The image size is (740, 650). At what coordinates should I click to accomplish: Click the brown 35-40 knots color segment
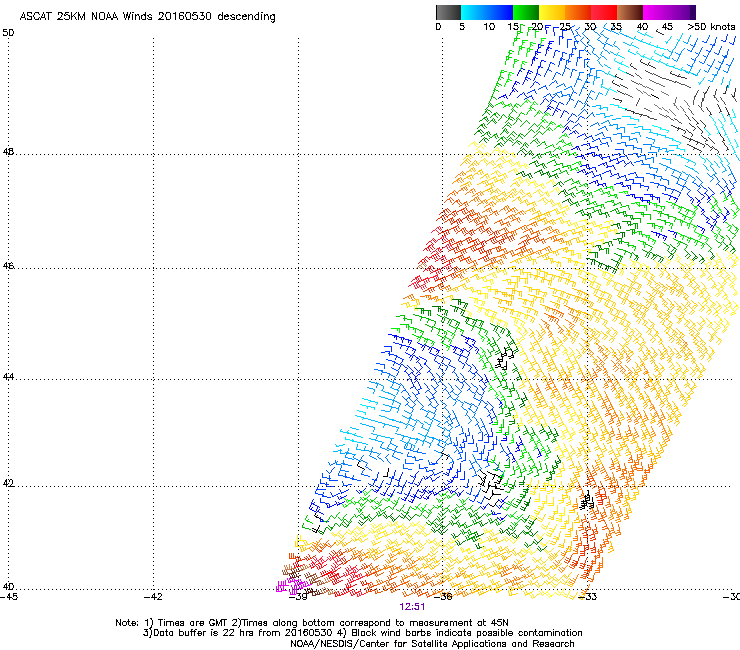coord(630,12)
